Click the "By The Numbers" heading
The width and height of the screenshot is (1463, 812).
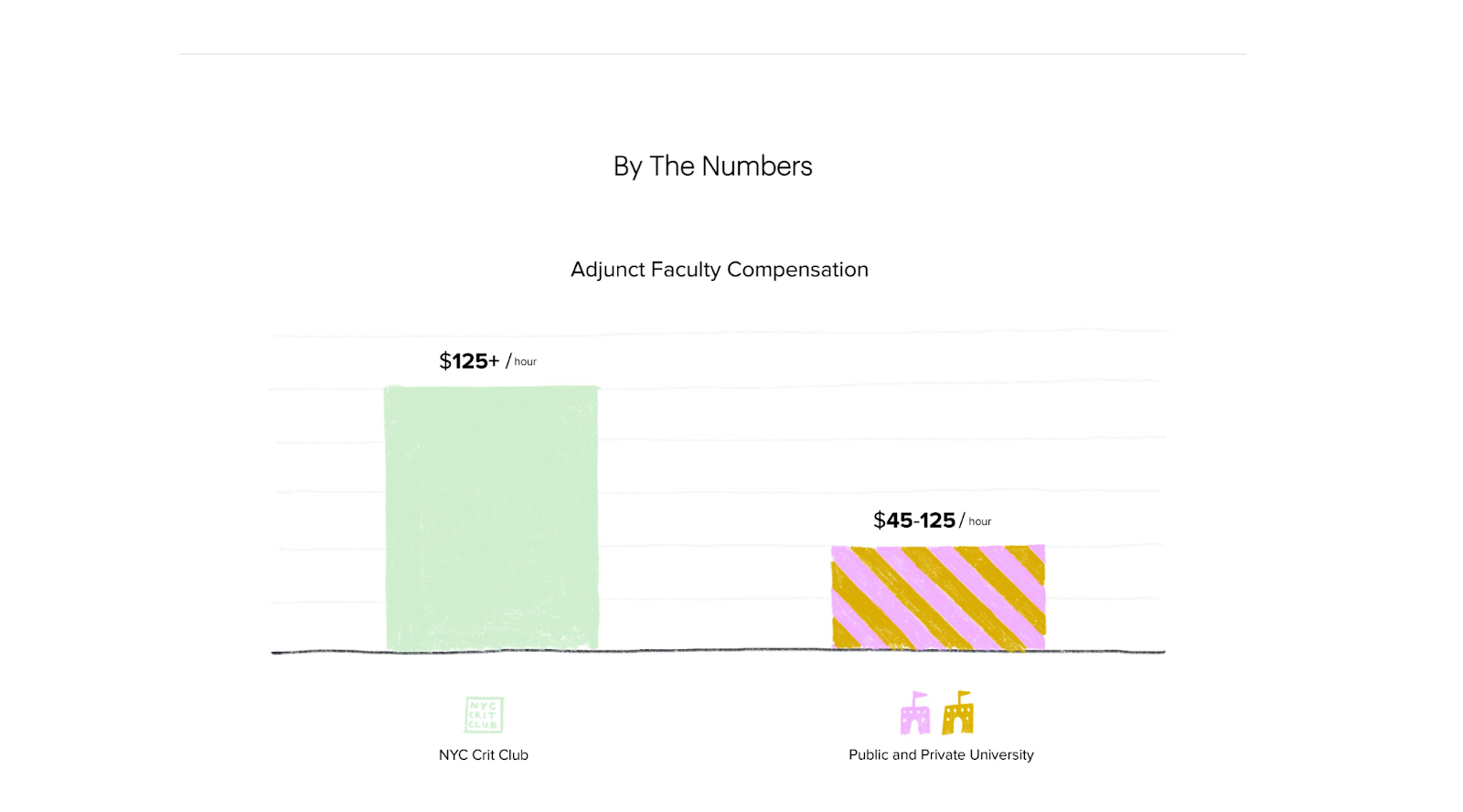click(x=712, y=166)
